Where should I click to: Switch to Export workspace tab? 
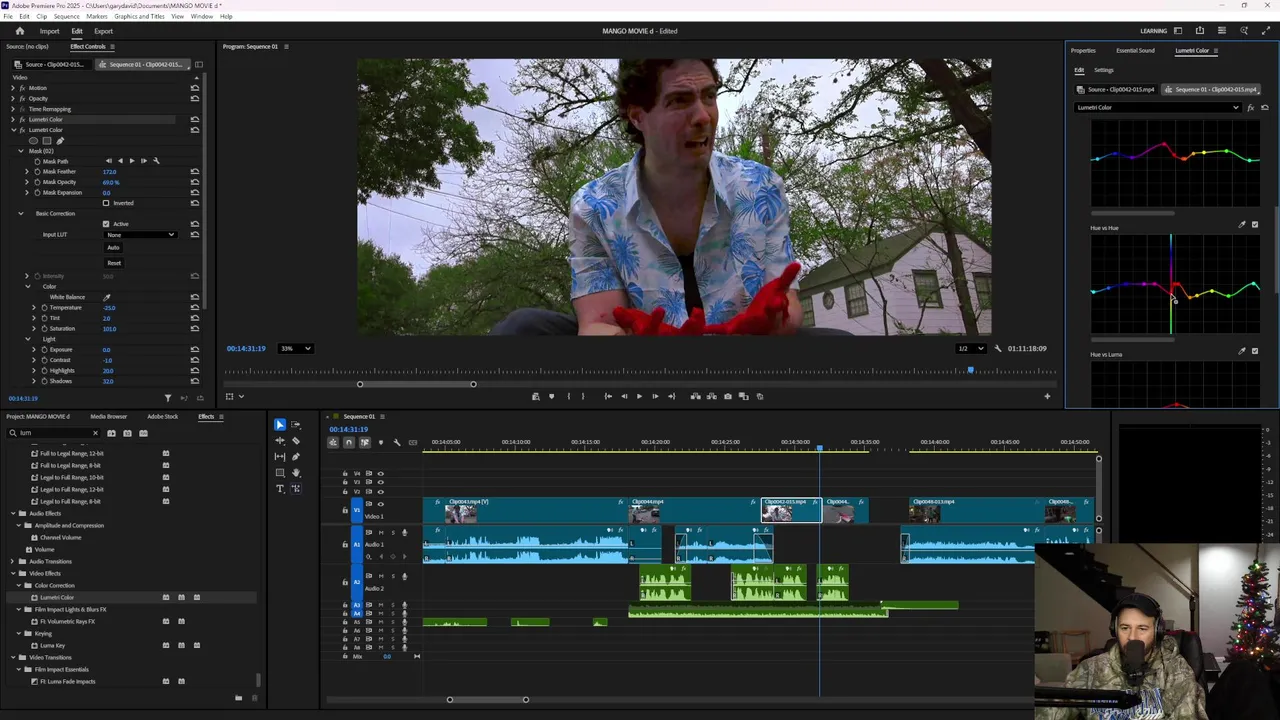(103, 31)
